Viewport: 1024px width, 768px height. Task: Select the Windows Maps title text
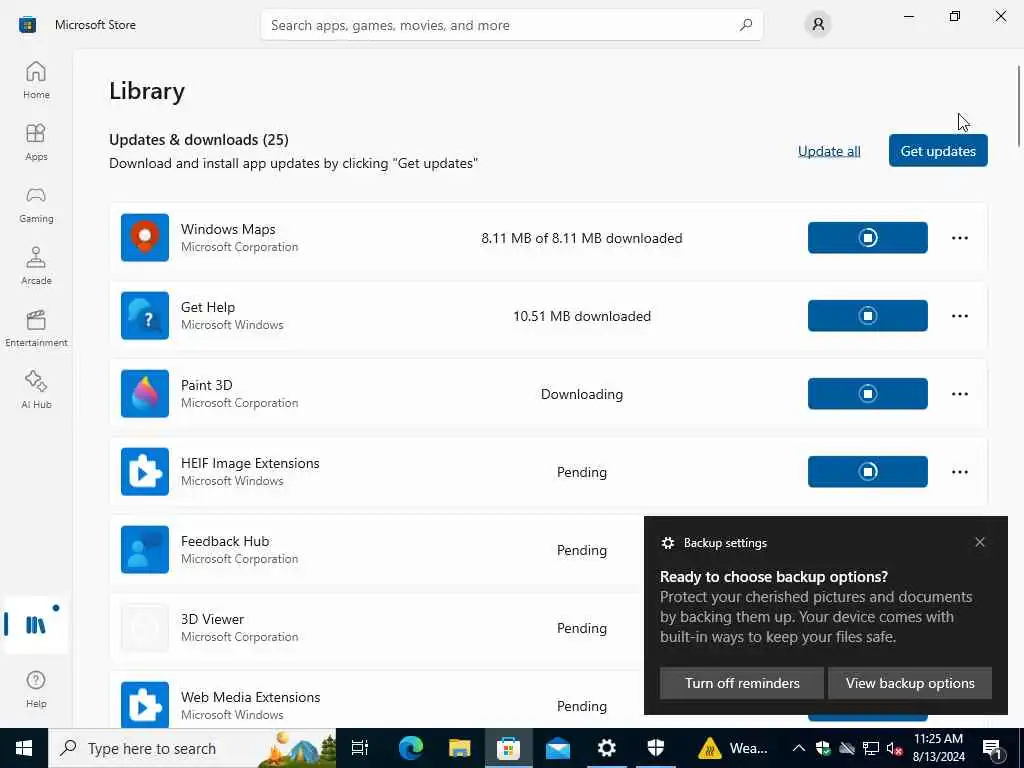pos(228,229)
